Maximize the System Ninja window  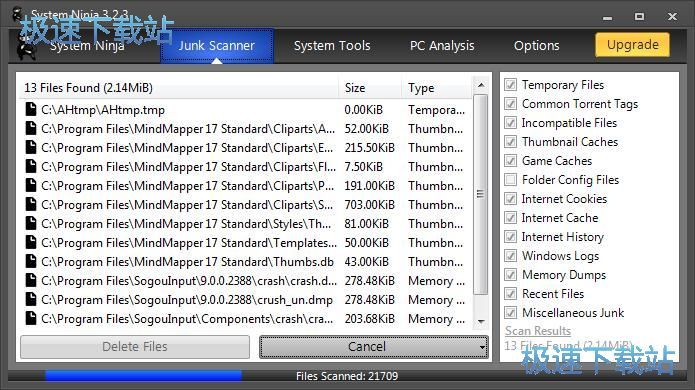pos(639,16)
